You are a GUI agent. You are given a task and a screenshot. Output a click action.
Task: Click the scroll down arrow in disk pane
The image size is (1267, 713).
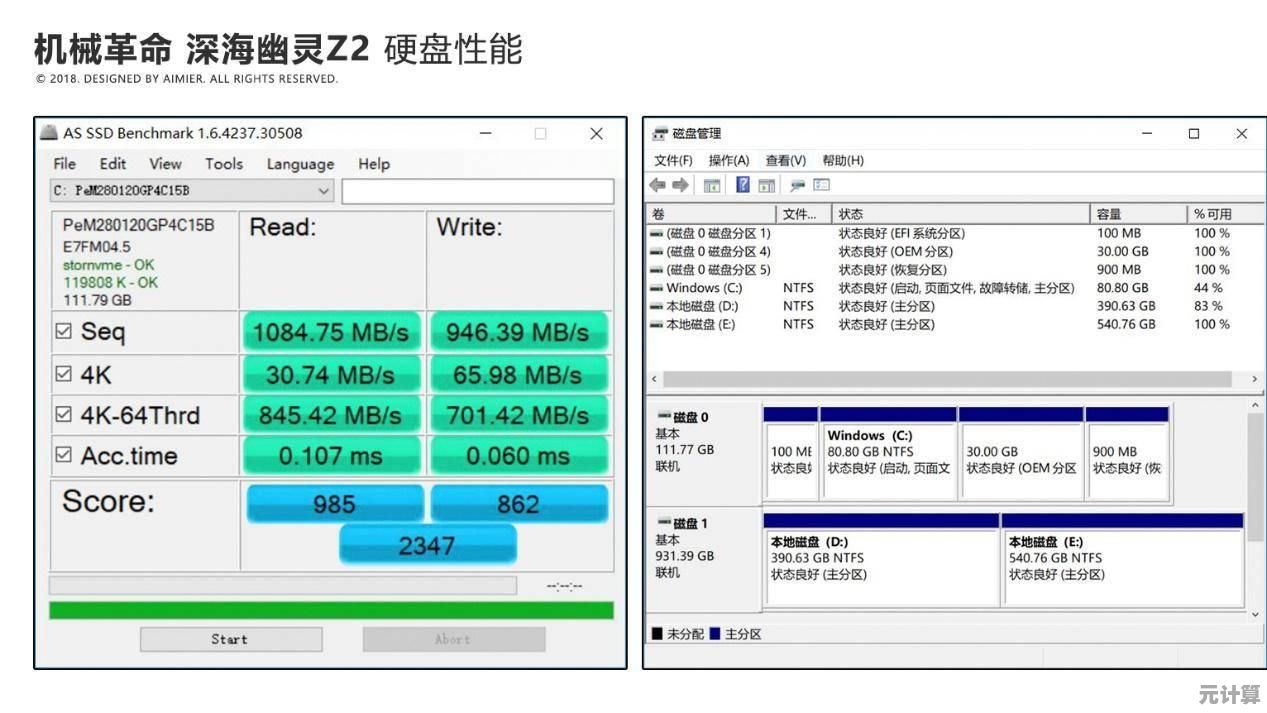pyautogui.click(x=1256, y=615)
